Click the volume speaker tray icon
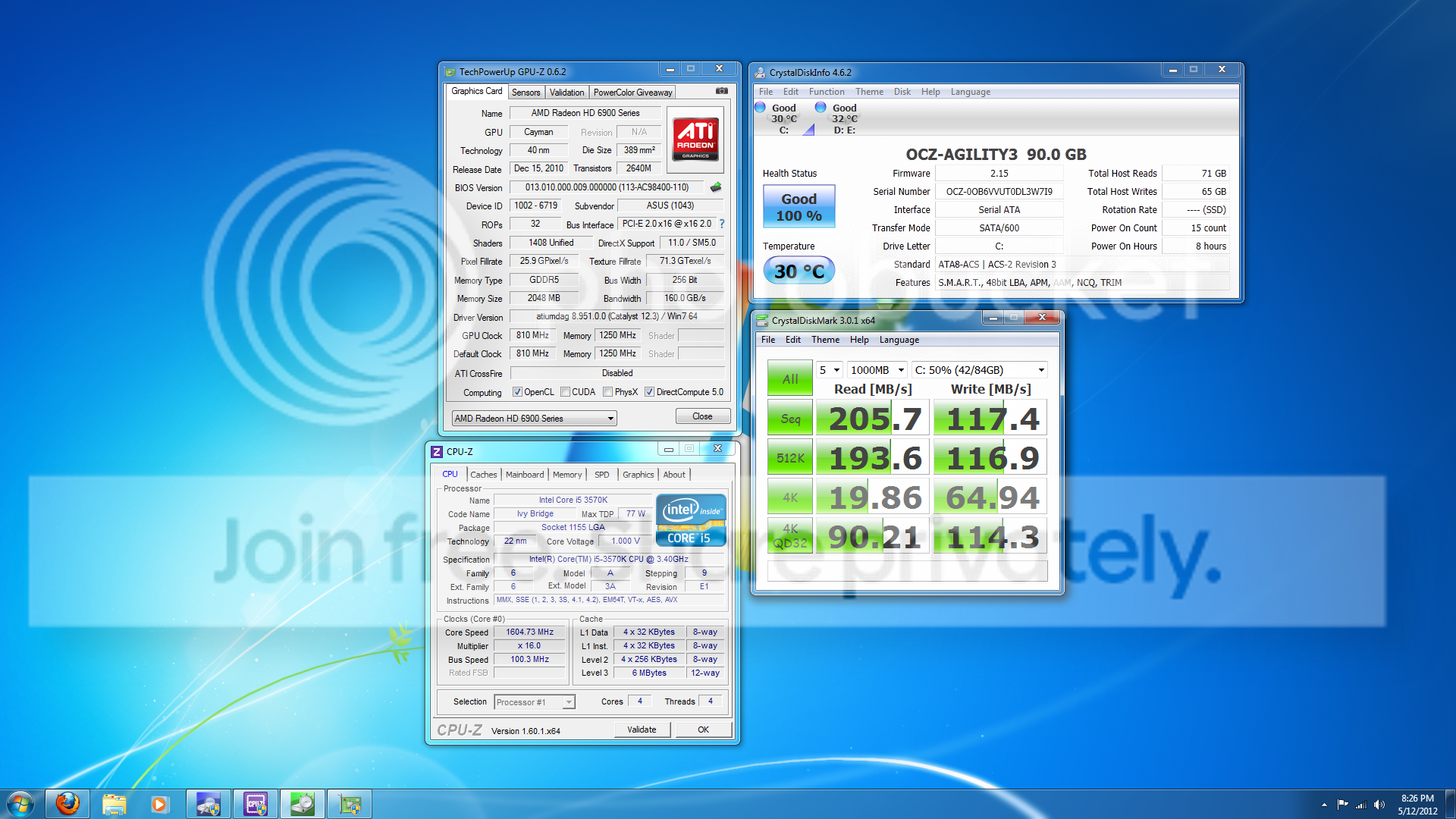 tap(1379, 805)
